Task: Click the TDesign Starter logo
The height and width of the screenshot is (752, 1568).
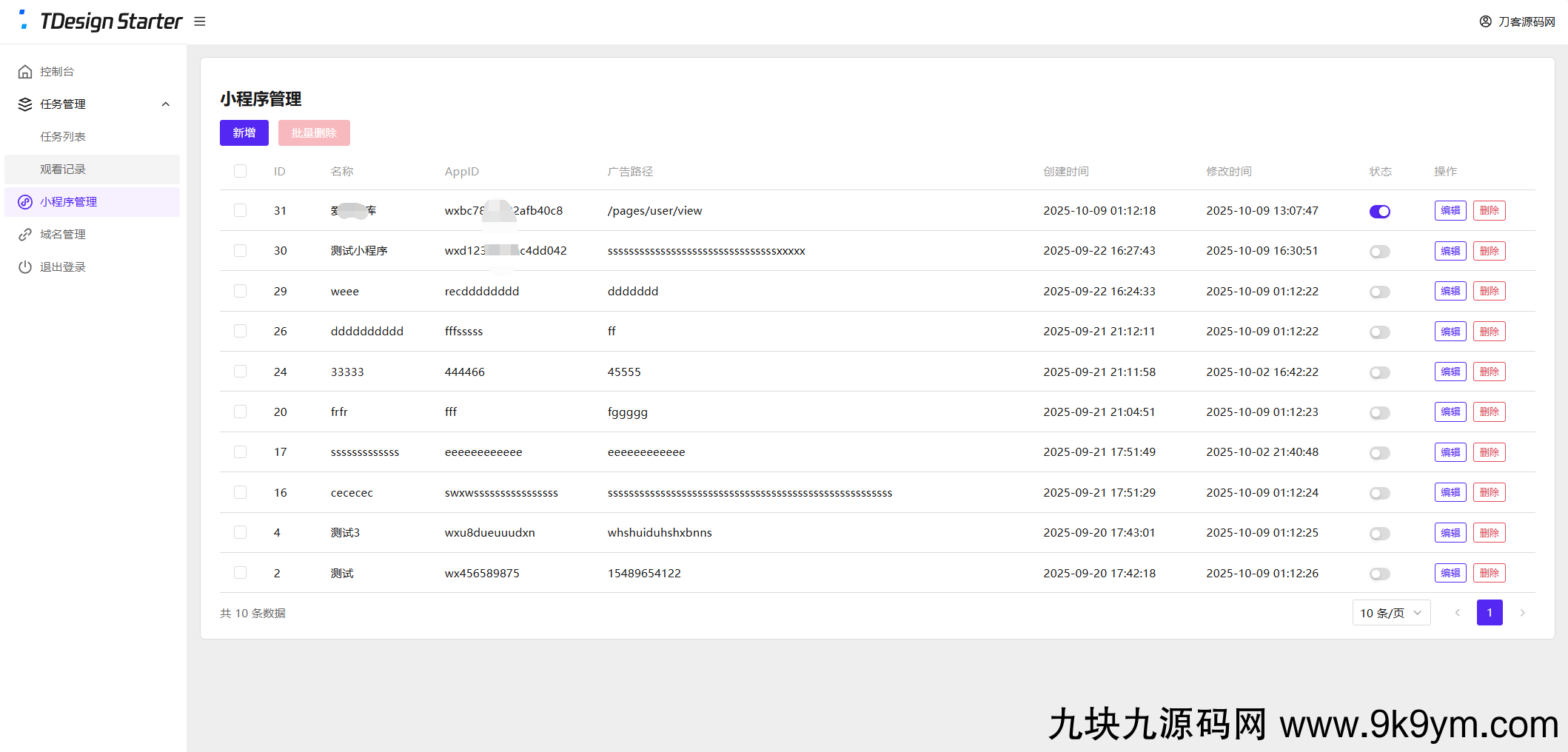Action: click(101, 21)
